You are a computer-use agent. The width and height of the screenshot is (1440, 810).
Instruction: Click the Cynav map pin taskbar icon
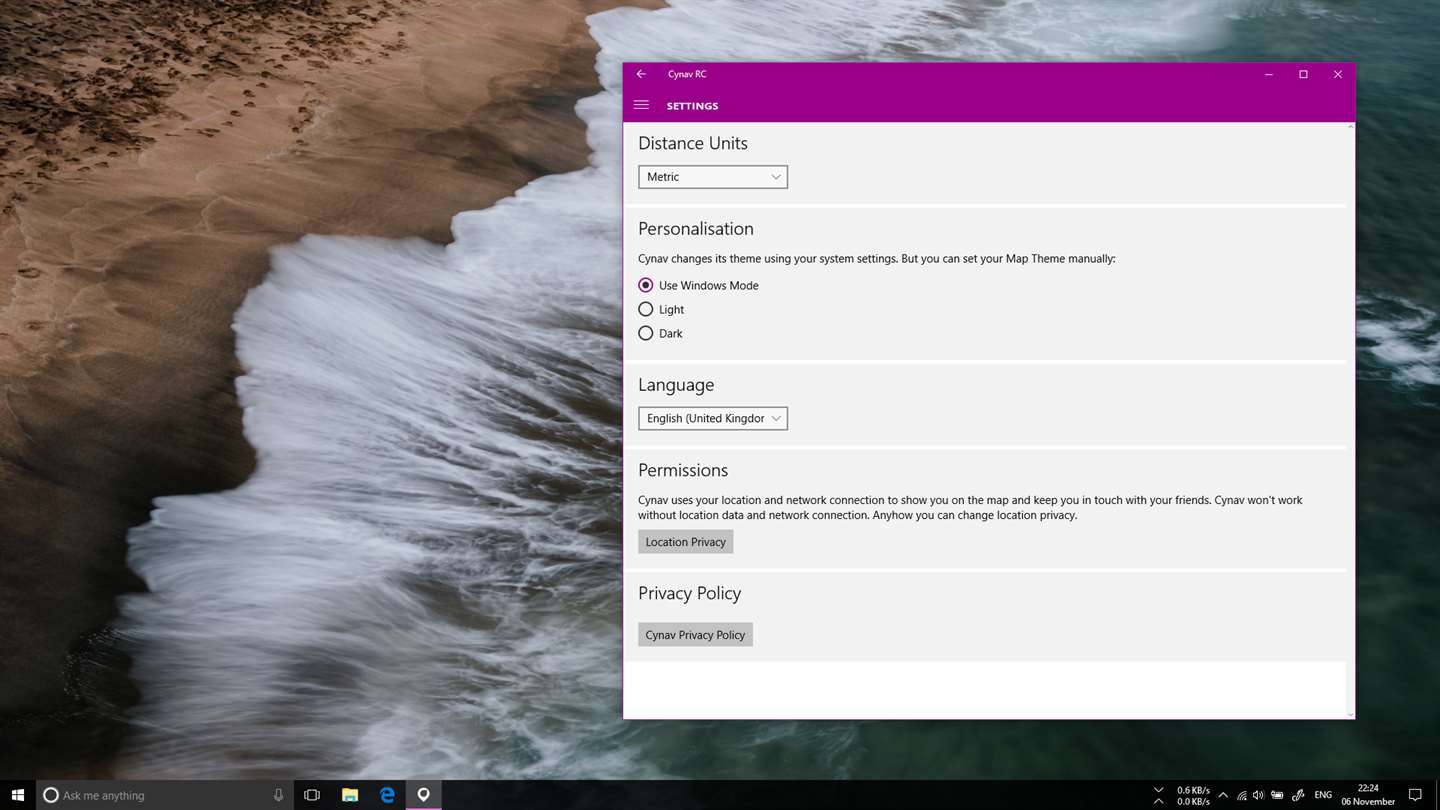(x=424, y=795)
